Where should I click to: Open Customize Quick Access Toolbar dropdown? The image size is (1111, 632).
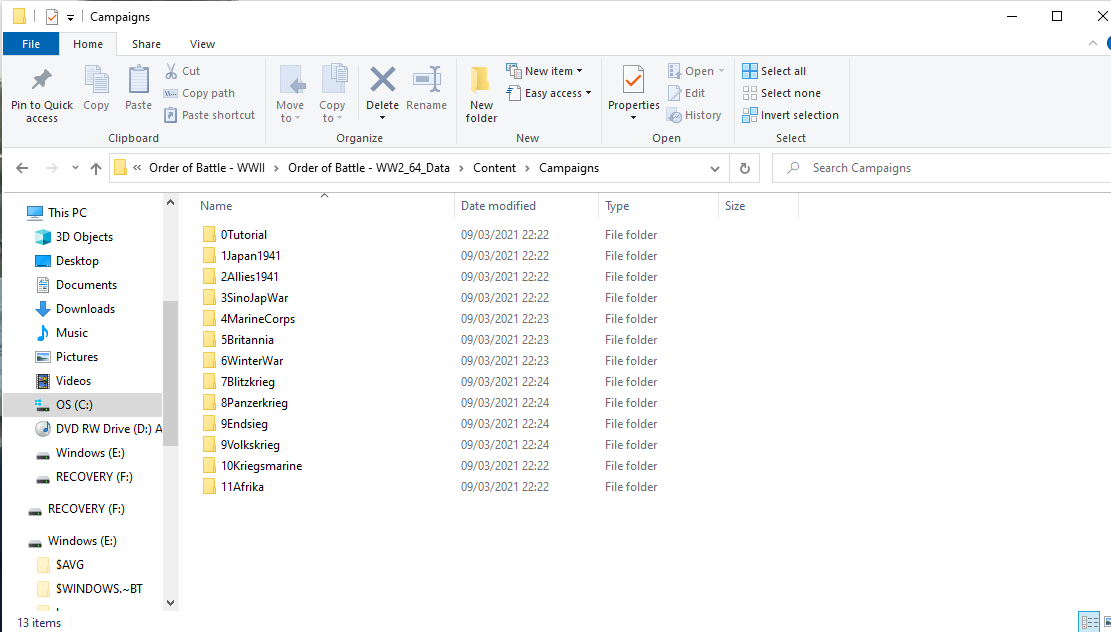pyautogui.click(x=70, y=18)
